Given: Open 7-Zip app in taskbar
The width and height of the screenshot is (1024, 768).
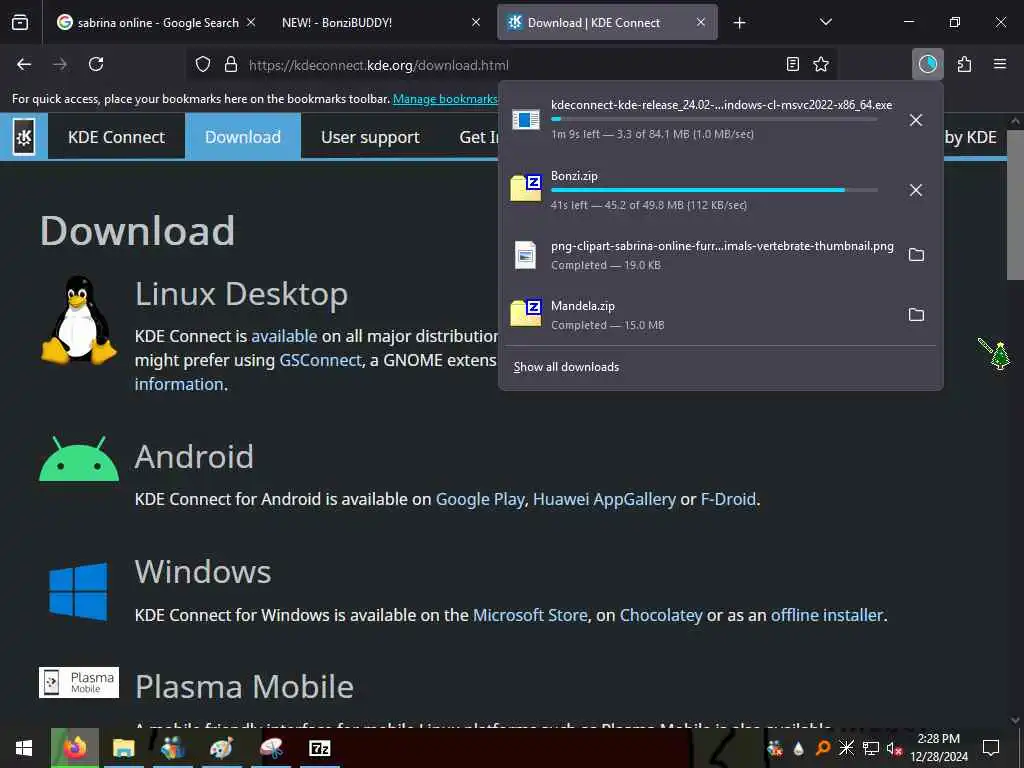Looking at the screenshot, I should (319, 748).
